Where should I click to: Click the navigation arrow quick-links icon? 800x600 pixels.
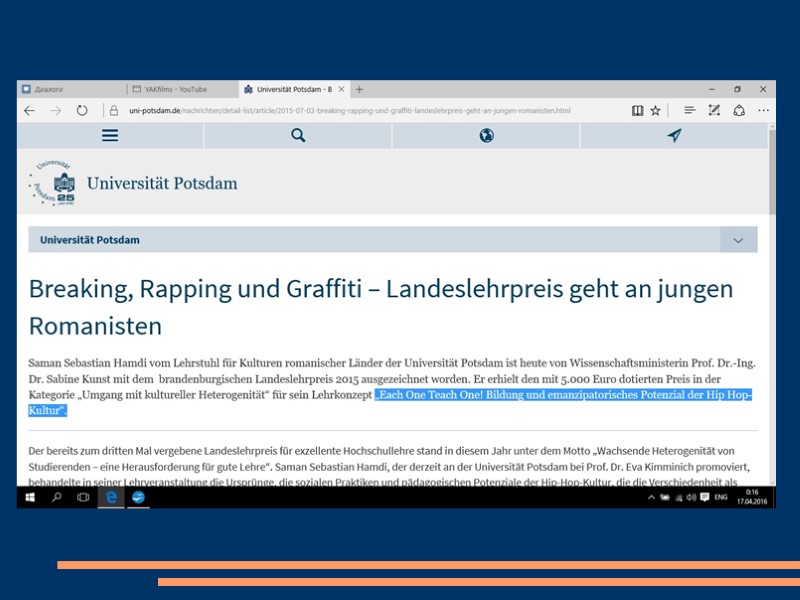point(674,135)
